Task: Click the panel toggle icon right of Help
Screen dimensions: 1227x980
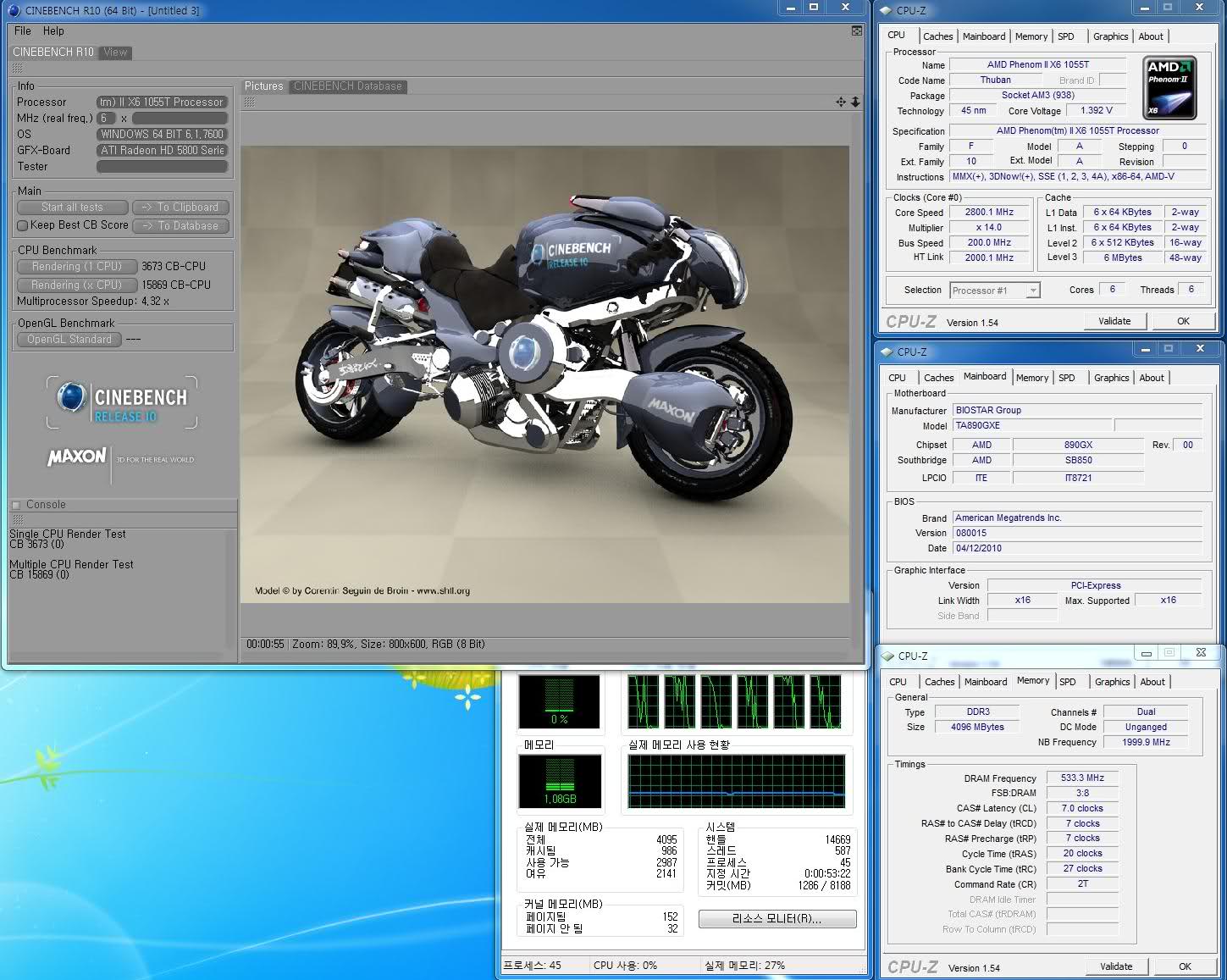Action: pos(857,30)
